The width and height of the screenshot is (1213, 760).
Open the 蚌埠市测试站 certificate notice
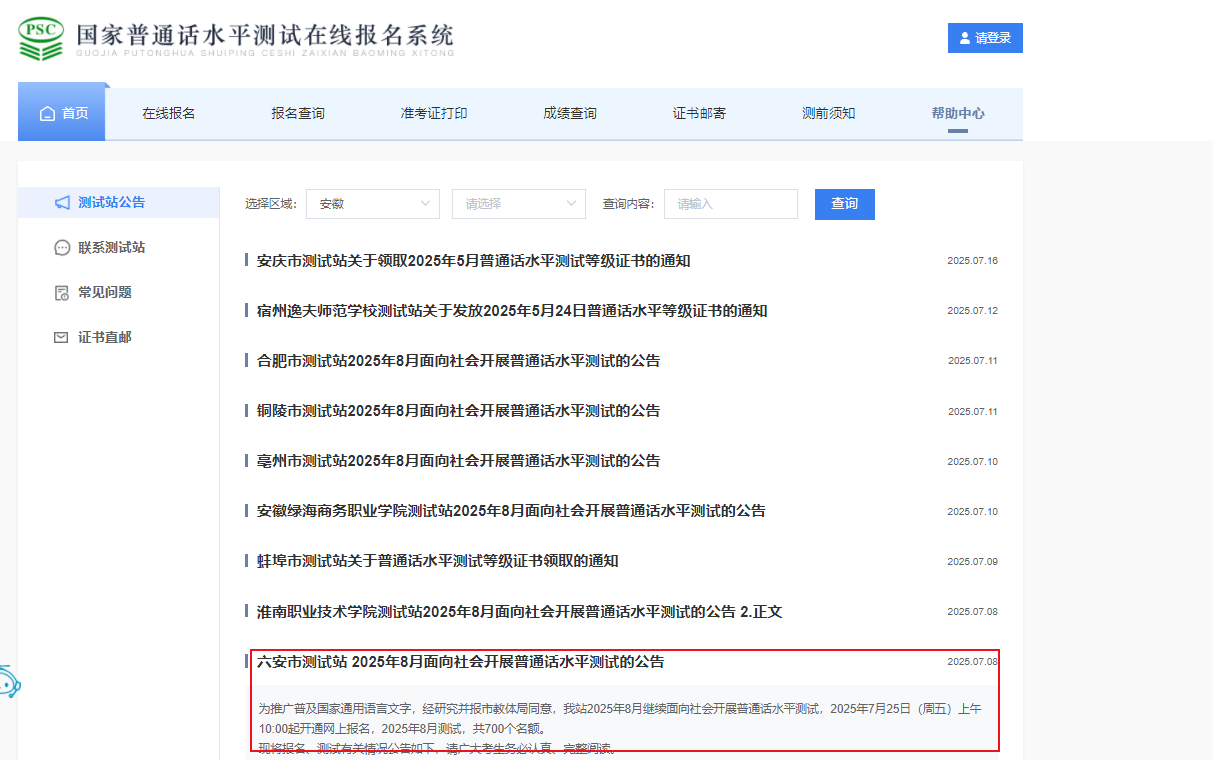(438, 561)
